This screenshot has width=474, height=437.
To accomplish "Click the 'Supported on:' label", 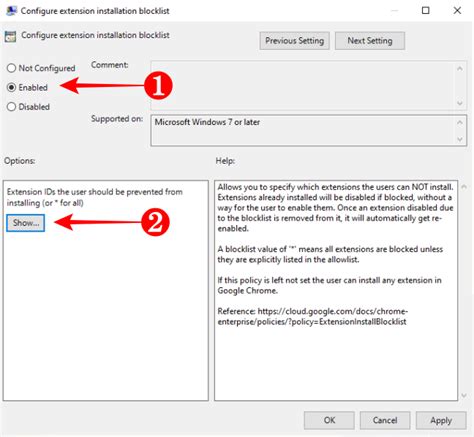I will [117, 119].
